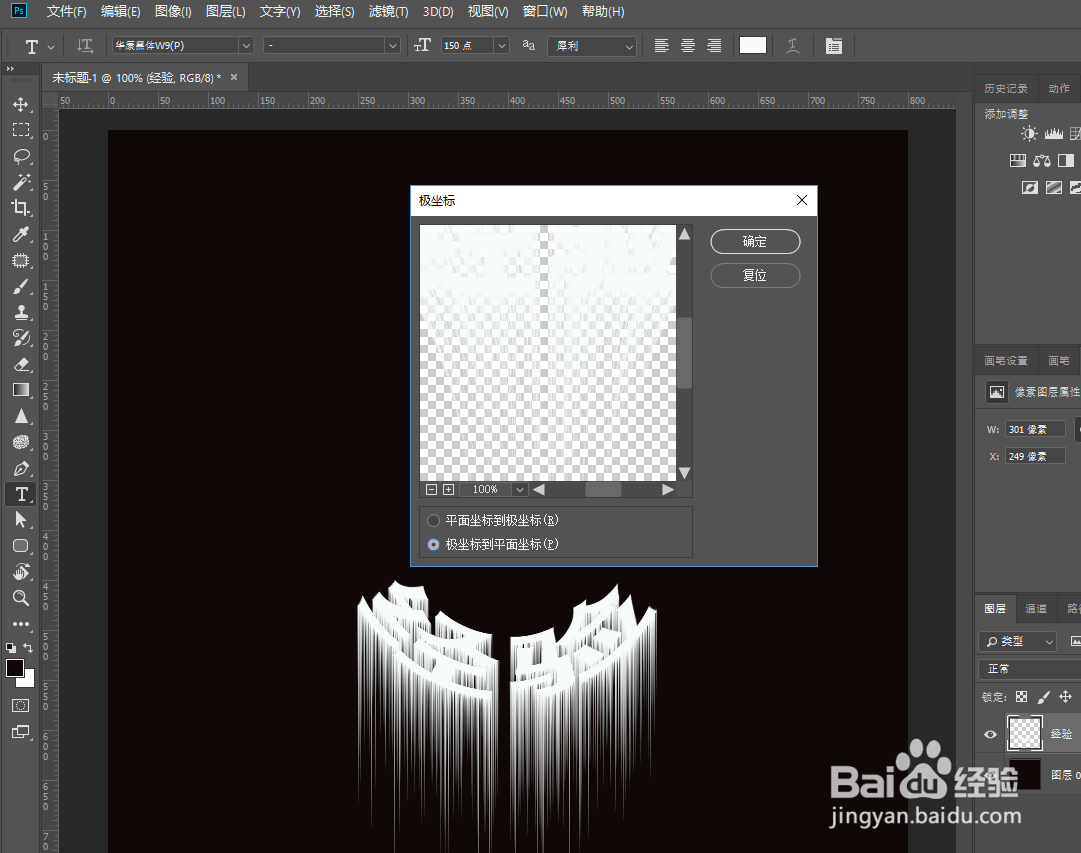Toggle text orientation in options bar
Image resolution: width=1081 pixels, height=853 pixels.
pos(85,46)
